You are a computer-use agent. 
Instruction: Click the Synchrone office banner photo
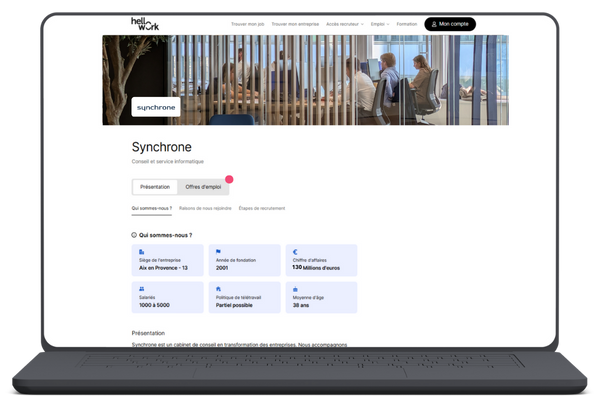305,80
